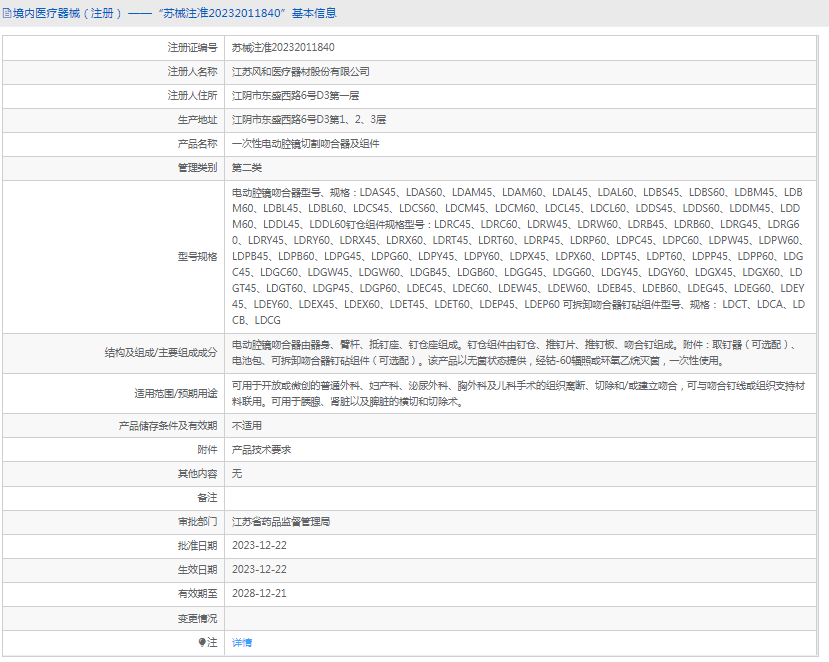
Task: Click the 备注 row label
Action: [x=207, y=498]
